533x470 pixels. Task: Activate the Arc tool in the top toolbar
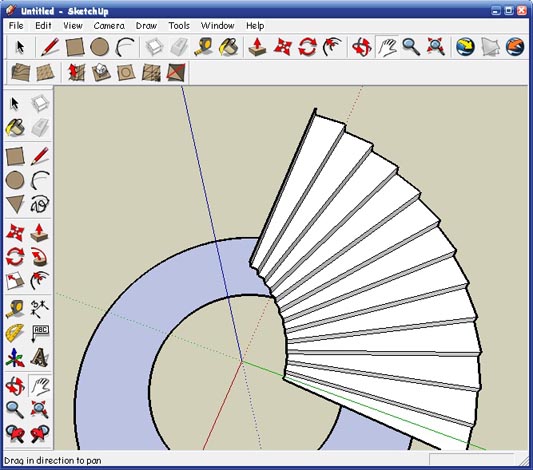pyautogui.click(x=125, y=47)
